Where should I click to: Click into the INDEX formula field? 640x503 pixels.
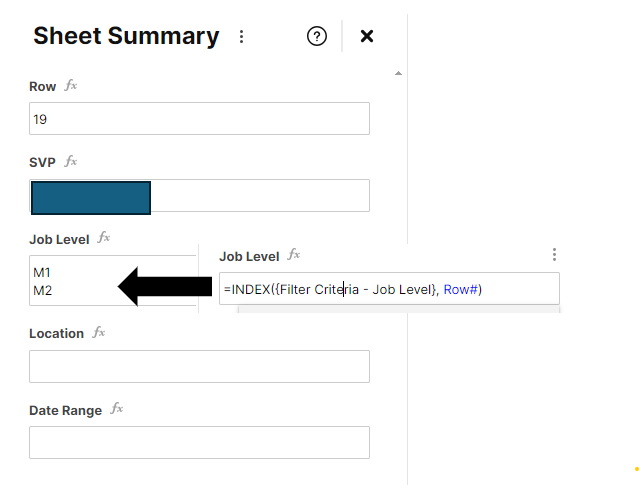tap(389, 289)
